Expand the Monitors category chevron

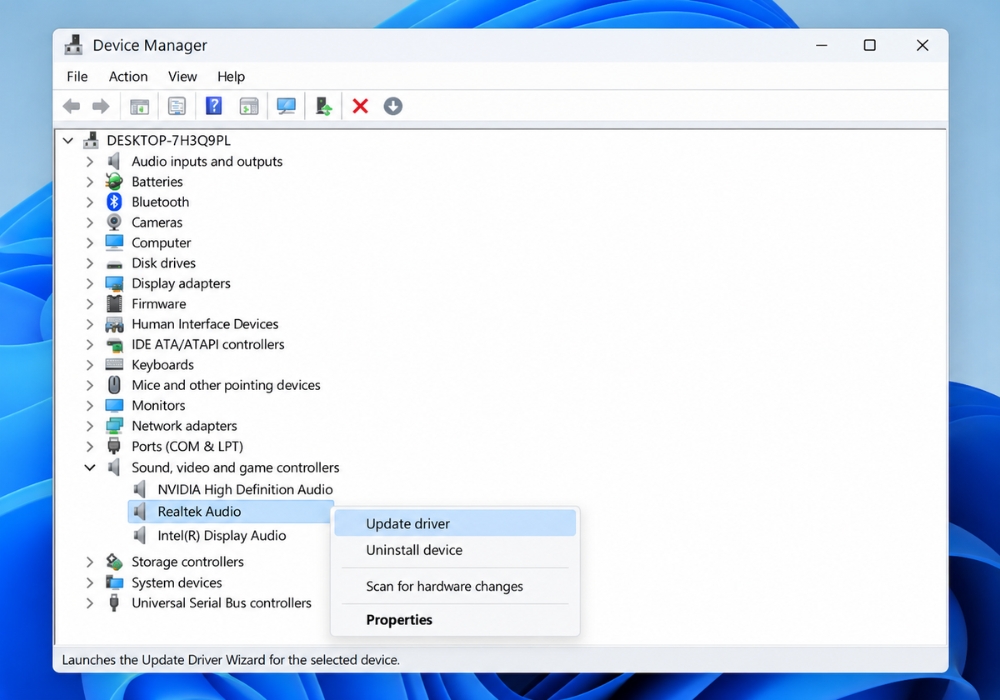tap(90, 405)
